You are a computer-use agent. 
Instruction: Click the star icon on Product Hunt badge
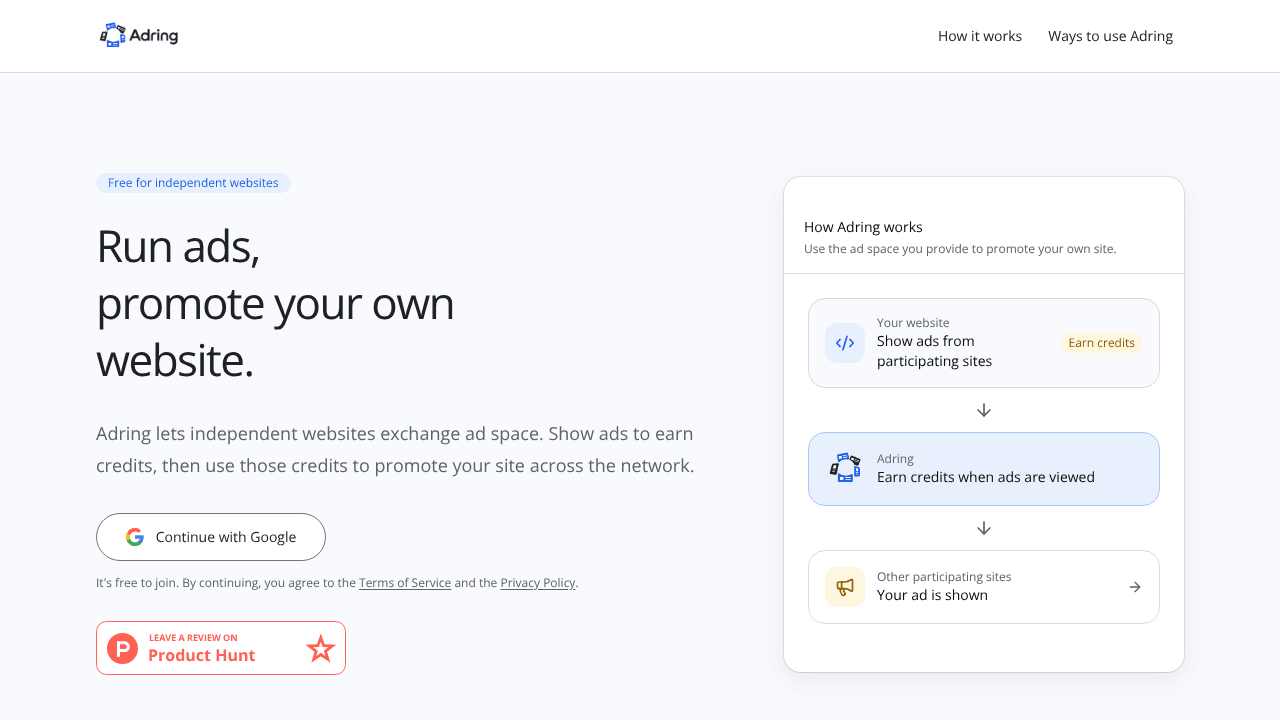click(320, 648)
